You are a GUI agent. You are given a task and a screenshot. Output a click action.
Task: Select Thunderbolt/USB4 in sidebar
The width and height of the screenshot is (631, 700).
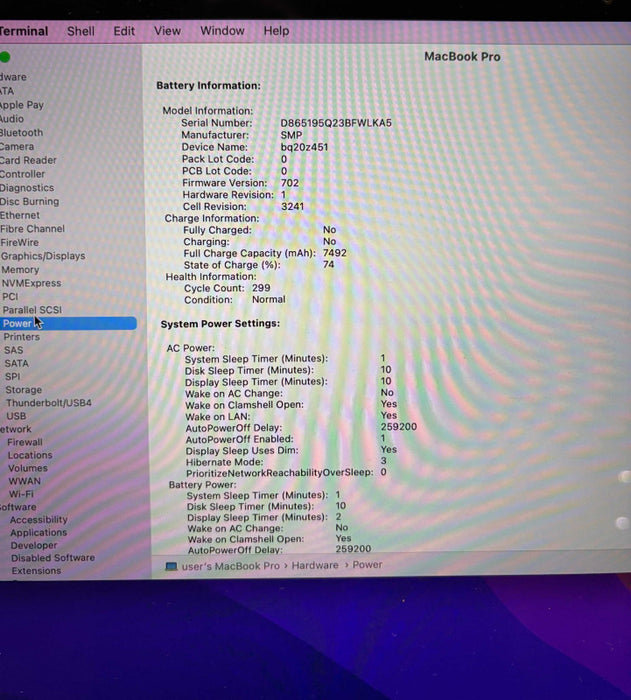point(49,403)
